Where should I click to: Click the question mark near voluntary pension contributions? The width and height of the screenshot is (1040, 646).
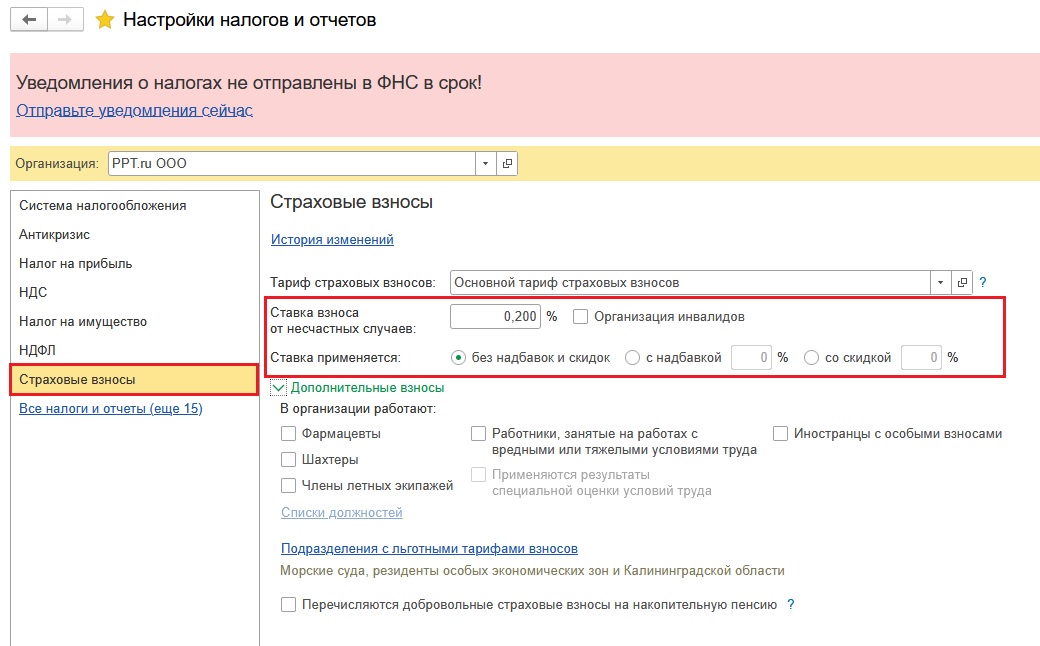pos(791,604)
